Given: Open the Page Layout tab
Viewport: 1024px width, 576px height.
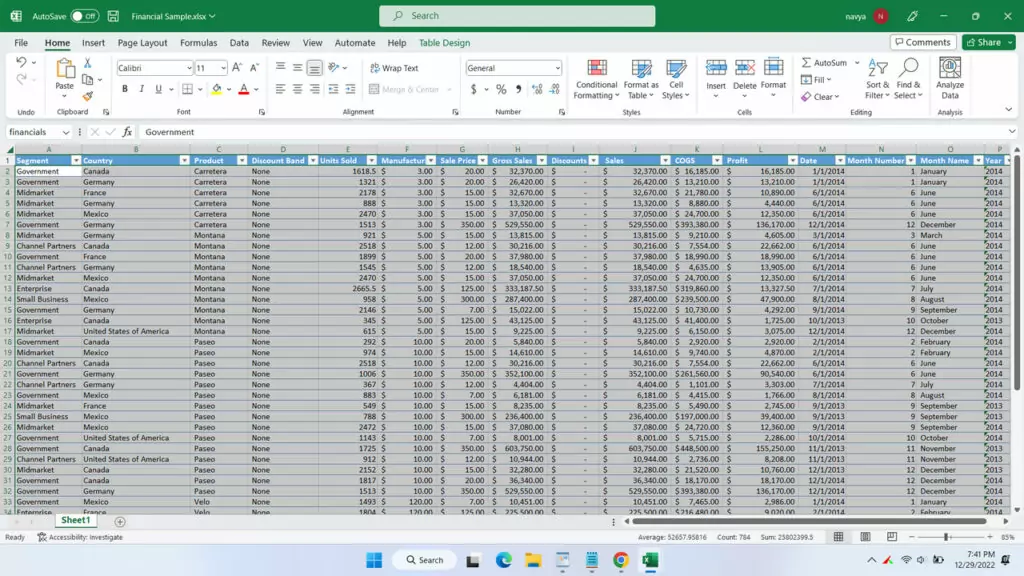Looking at the screenshot, I should click(x=142, y=42).
